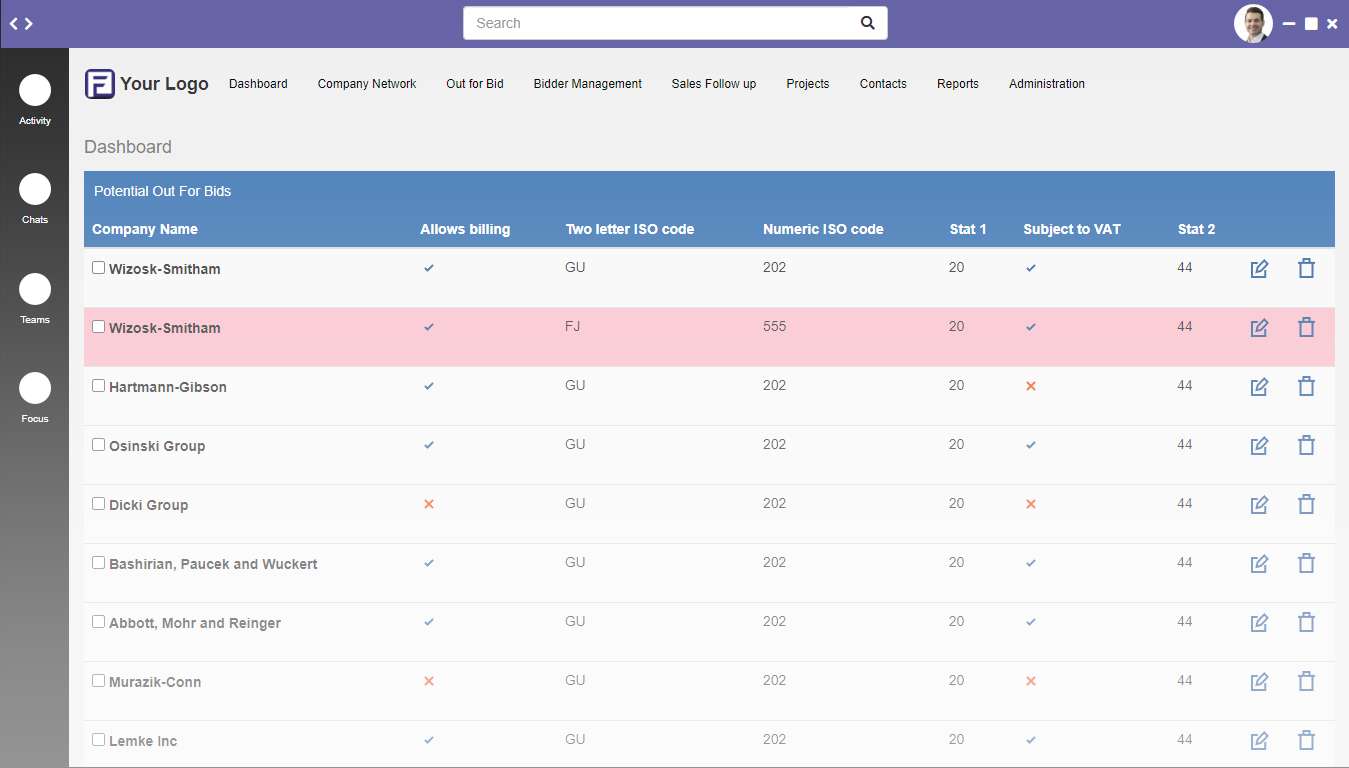This screenshot has width=1349, height=768.
Task: Sort by Company Name column header
Action: click(145, 229)
